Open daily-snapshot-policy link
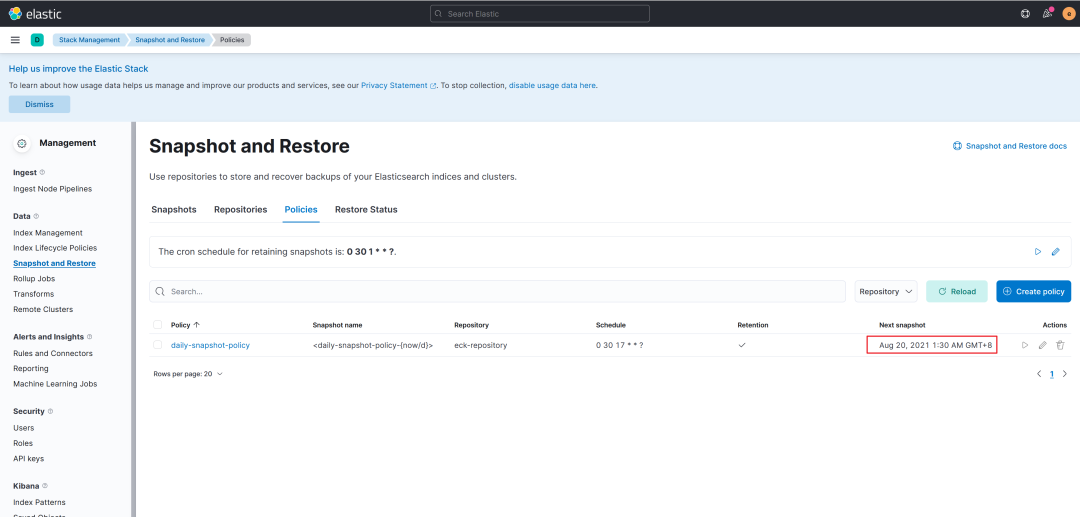Viewport: 1080px width, 517px height. [x=210, y=345]
